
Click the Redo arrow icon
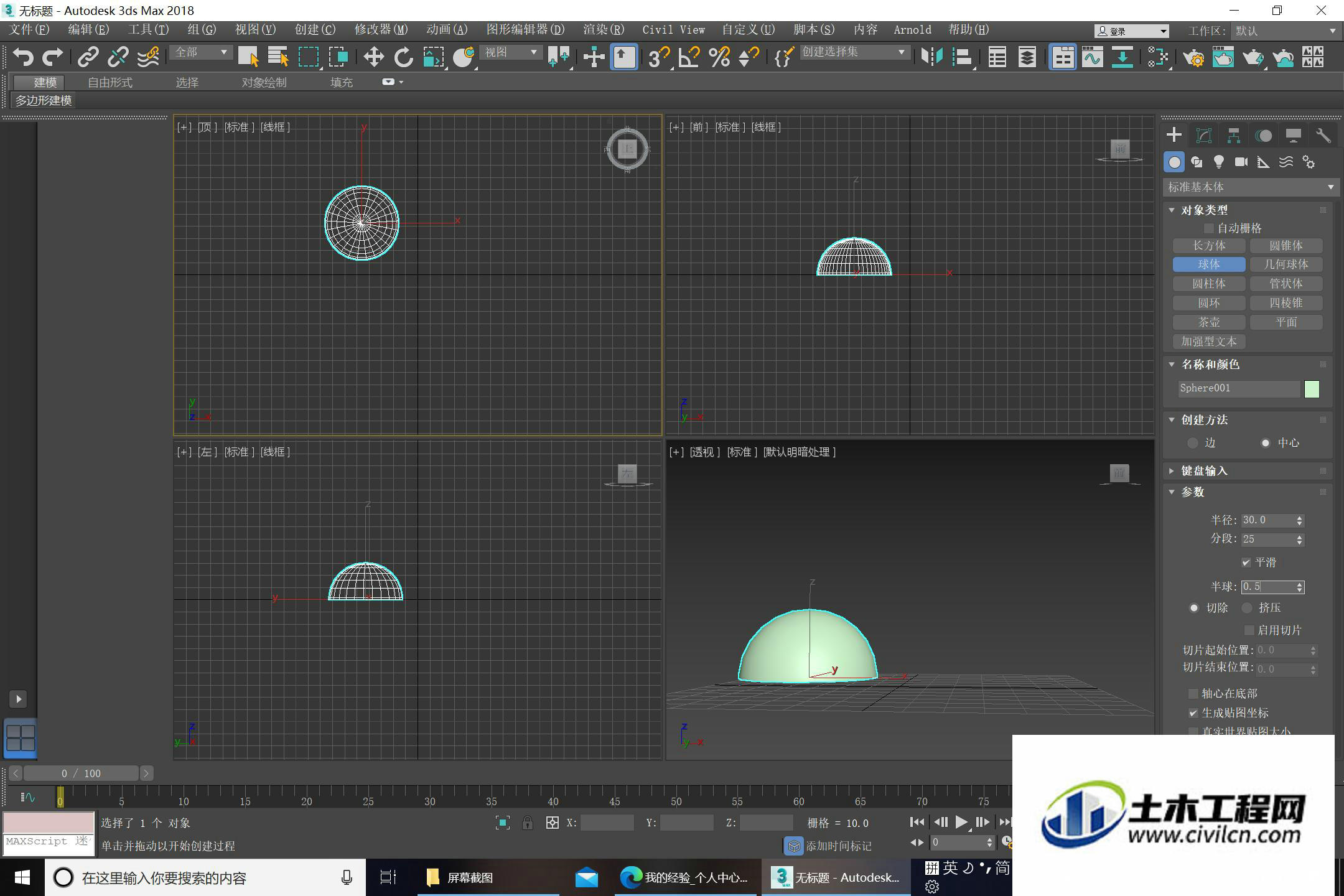[53, 57]
